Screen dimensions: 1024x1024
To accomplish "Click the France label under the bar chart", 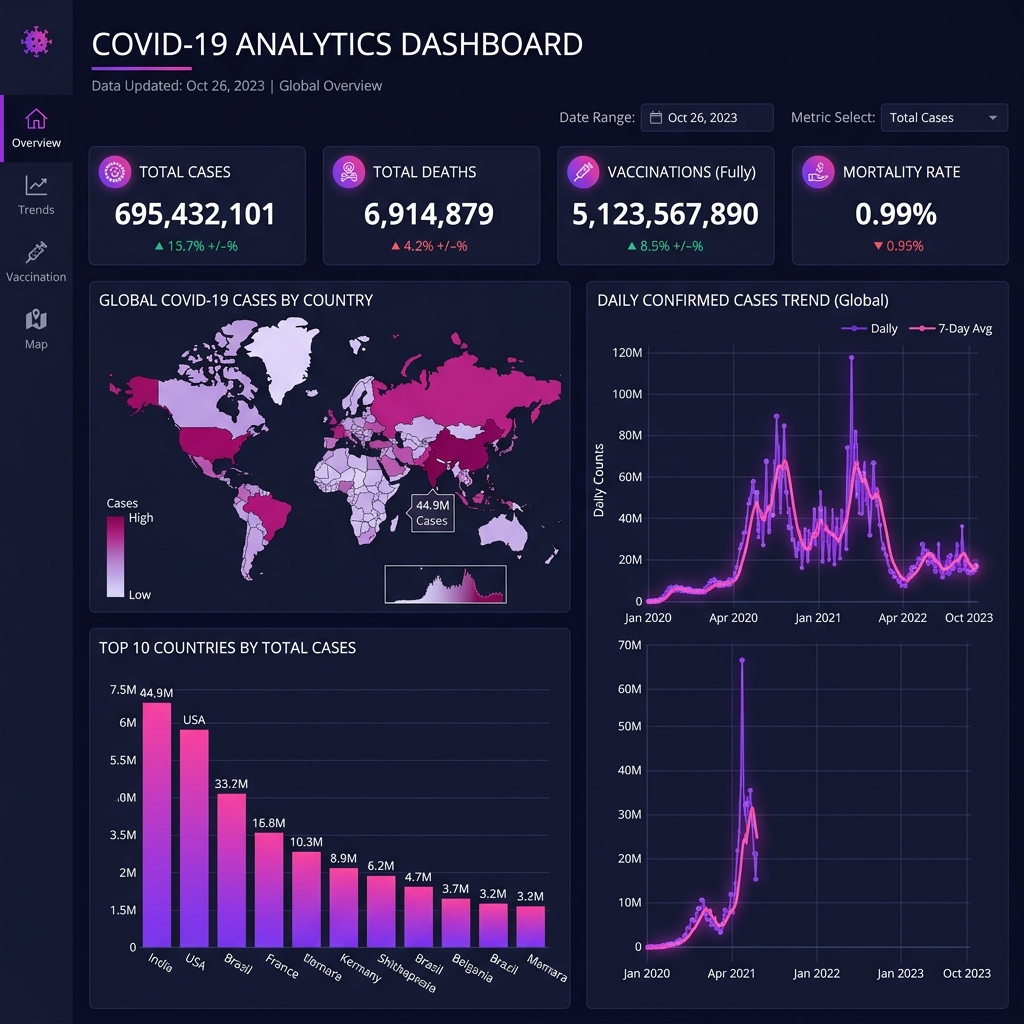I will click(x=281, y=966).
